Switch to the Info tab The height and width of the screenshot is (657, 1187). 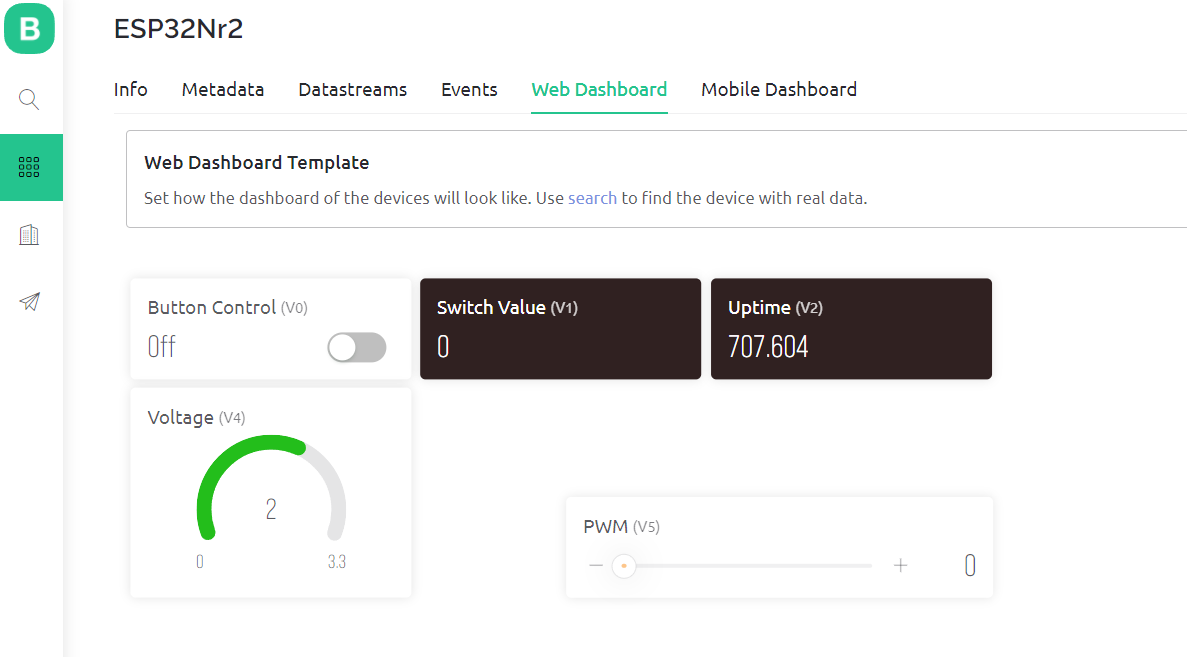[x=130, y=90]
